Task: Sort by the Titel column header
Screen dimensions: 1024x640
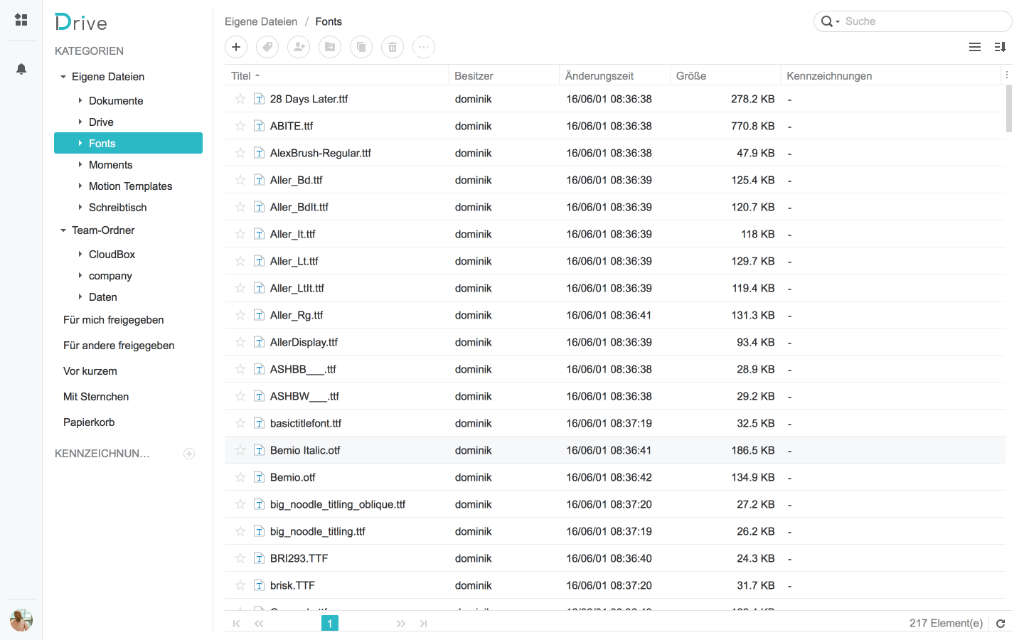Action: (x=241, y=76)
